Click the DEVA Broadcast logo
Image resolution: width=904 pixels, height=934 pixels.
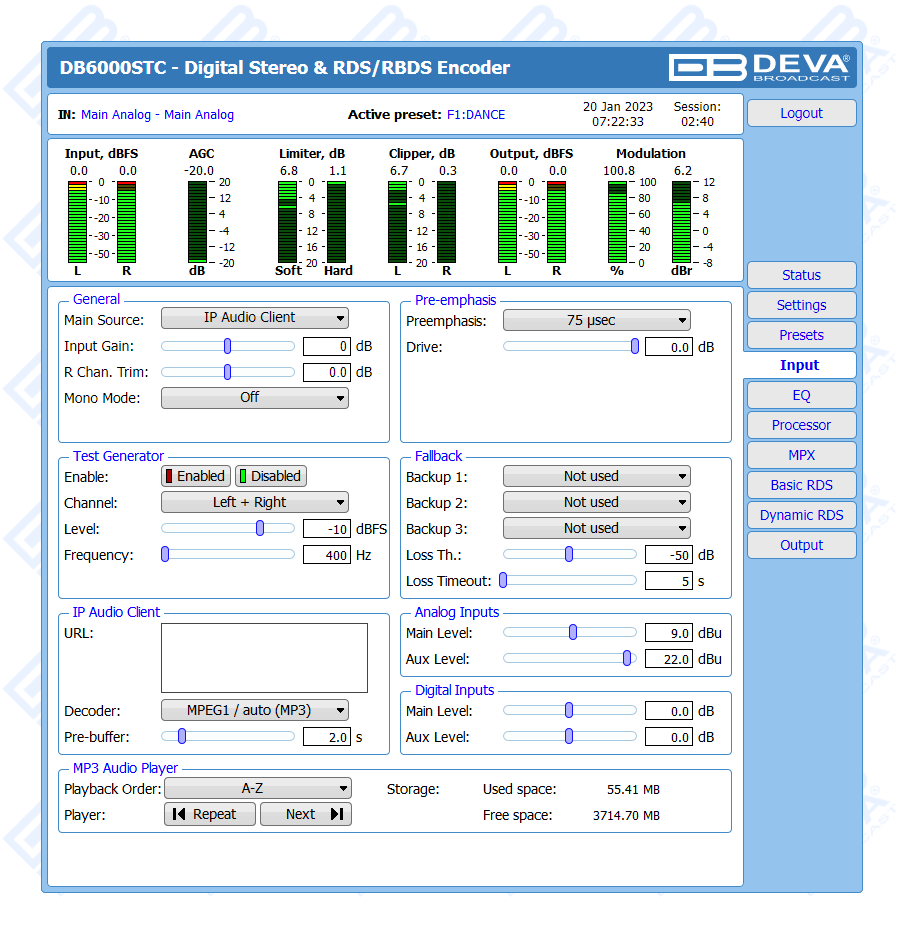pyautogui.click(x=760, y=67)
